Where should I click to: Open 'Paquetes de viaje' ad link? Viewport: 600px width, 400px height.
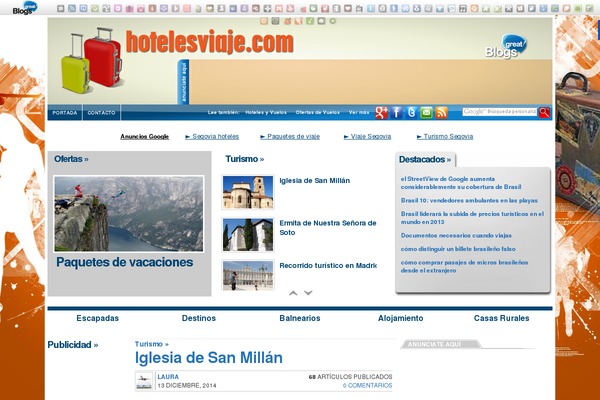[290, 137]
